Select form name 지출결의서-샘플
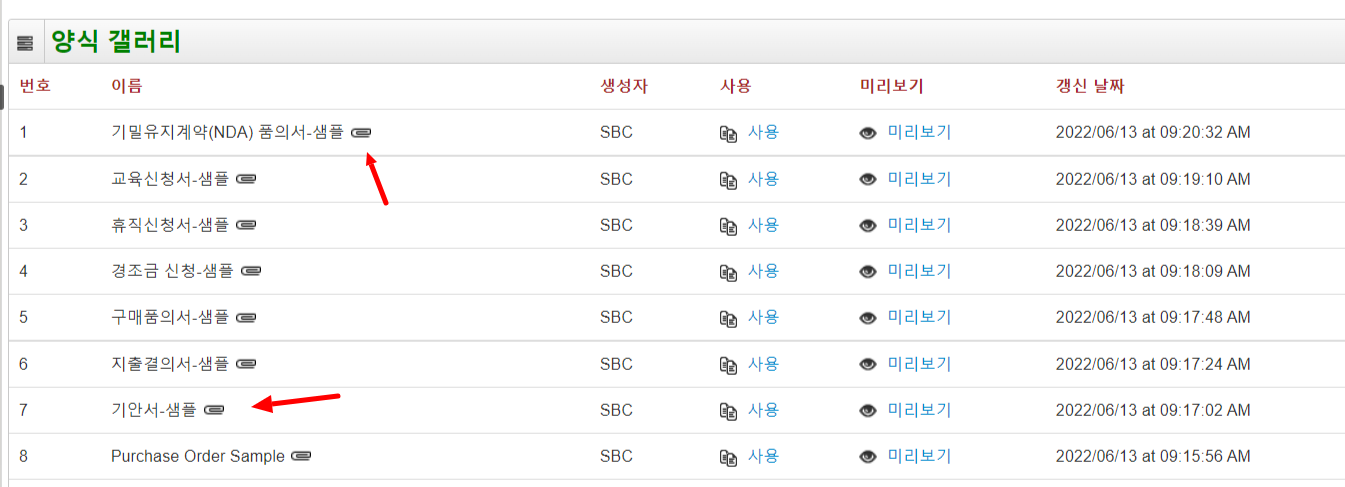The height and width of the screenshot is (487, 1345). pos(170,364)
